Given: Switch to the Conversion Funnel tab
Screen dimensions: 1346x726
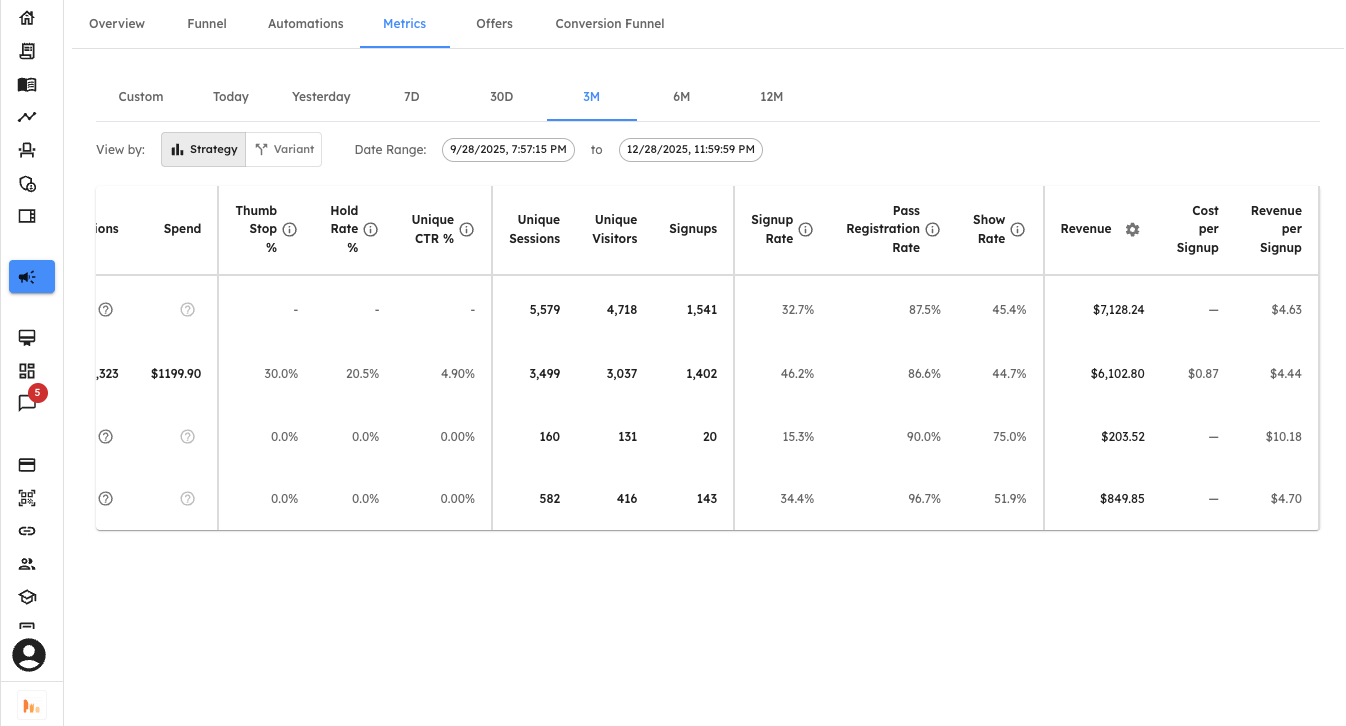Looking at the screenshot, I should 609,23.
